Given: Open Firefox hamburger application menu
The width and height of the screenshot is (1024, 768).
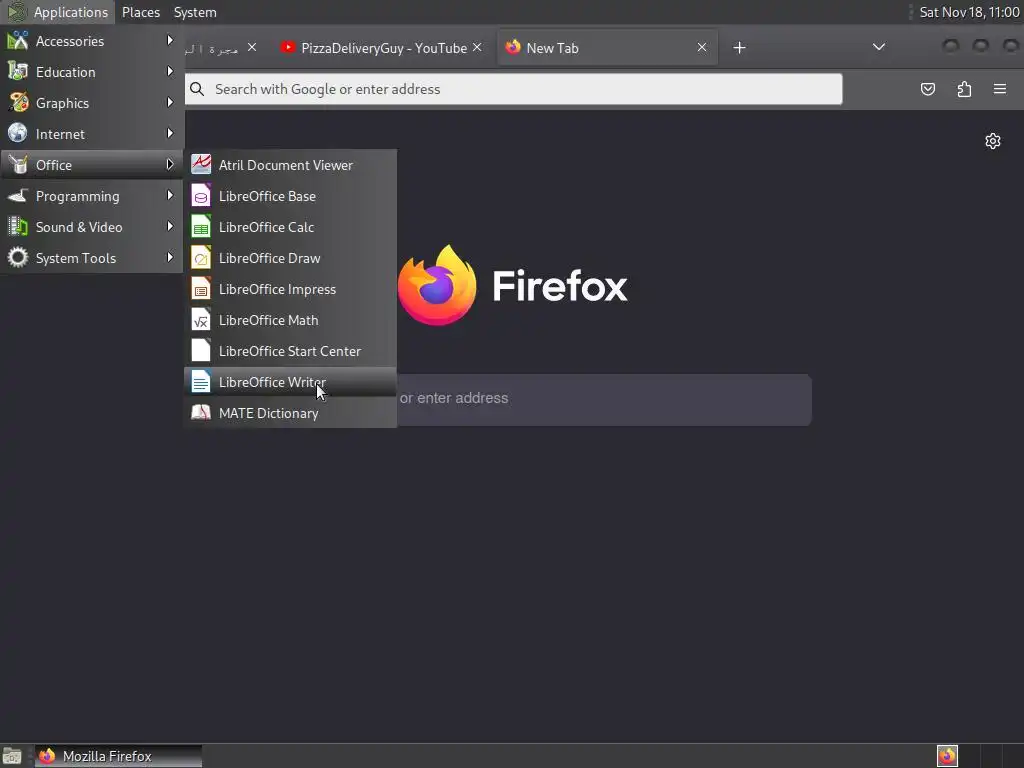Looking at the screenshot, I should pyautogui.click(x=1000, y=89).
